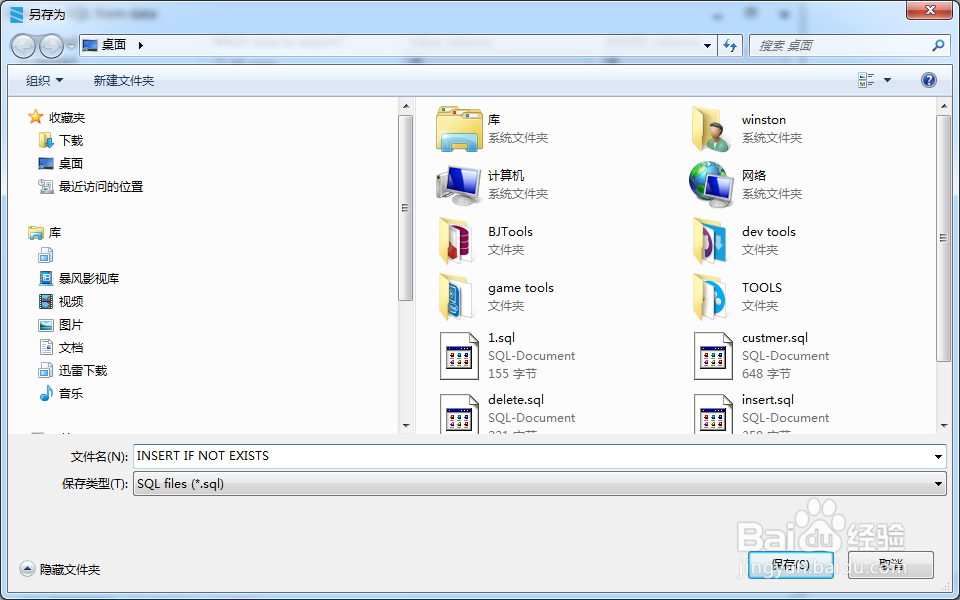The image size is (960, 600).
Task: Select the game tools folder icon
Action: coord(457,297)
